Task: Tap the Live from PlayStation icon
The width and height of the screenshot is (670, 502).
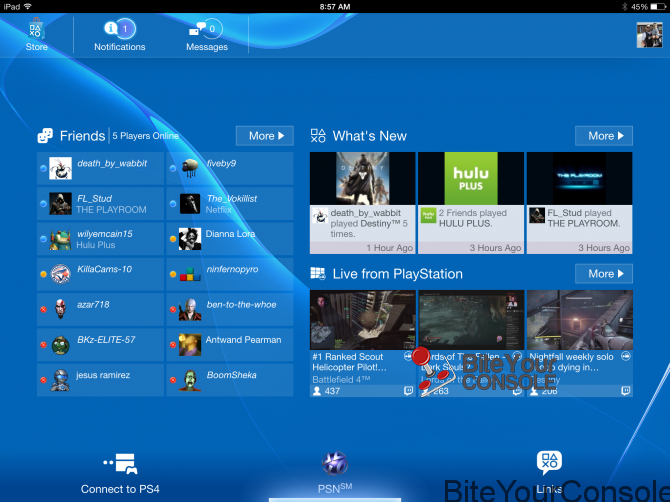Action: click(318, 273)
